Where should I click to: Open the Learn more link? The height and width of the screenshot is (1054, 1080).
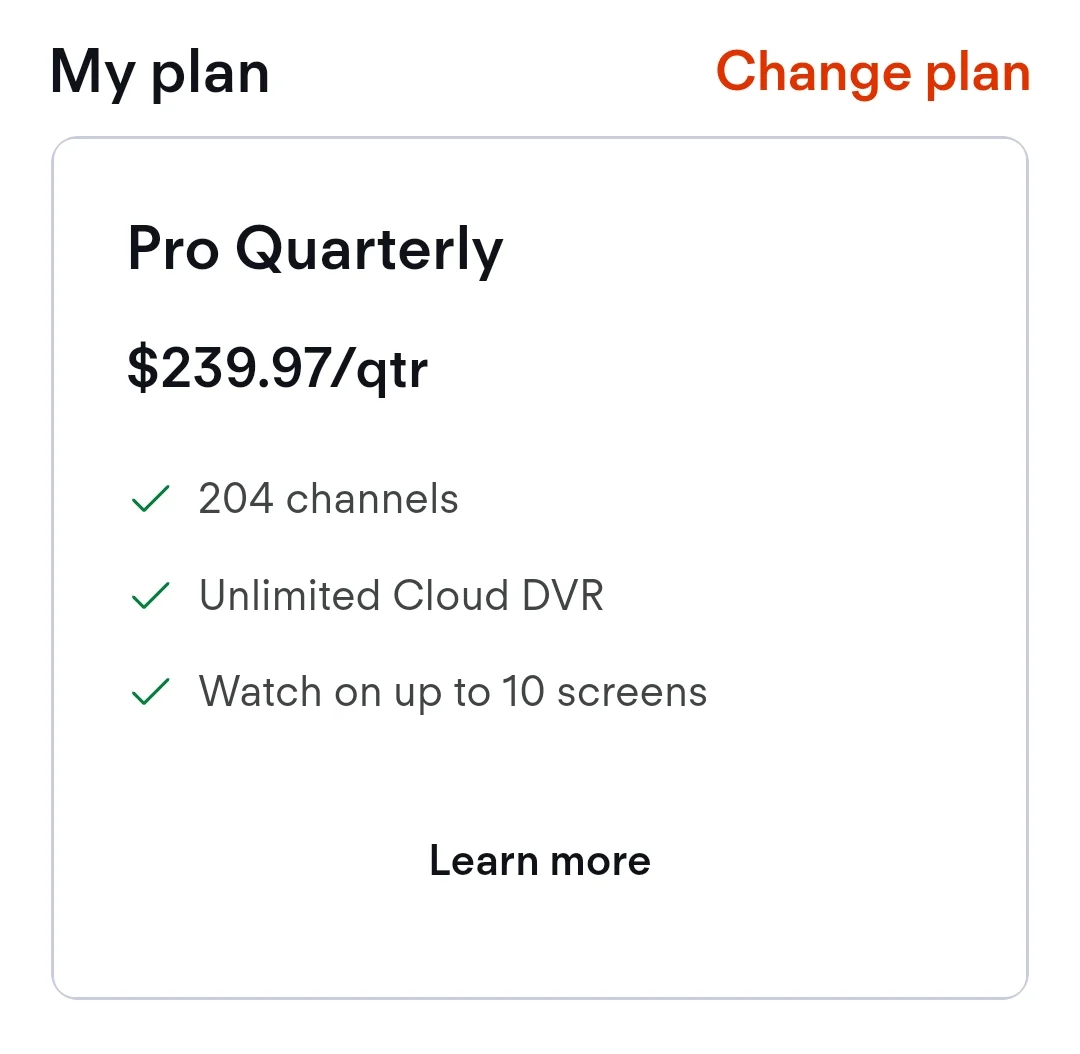540,860
